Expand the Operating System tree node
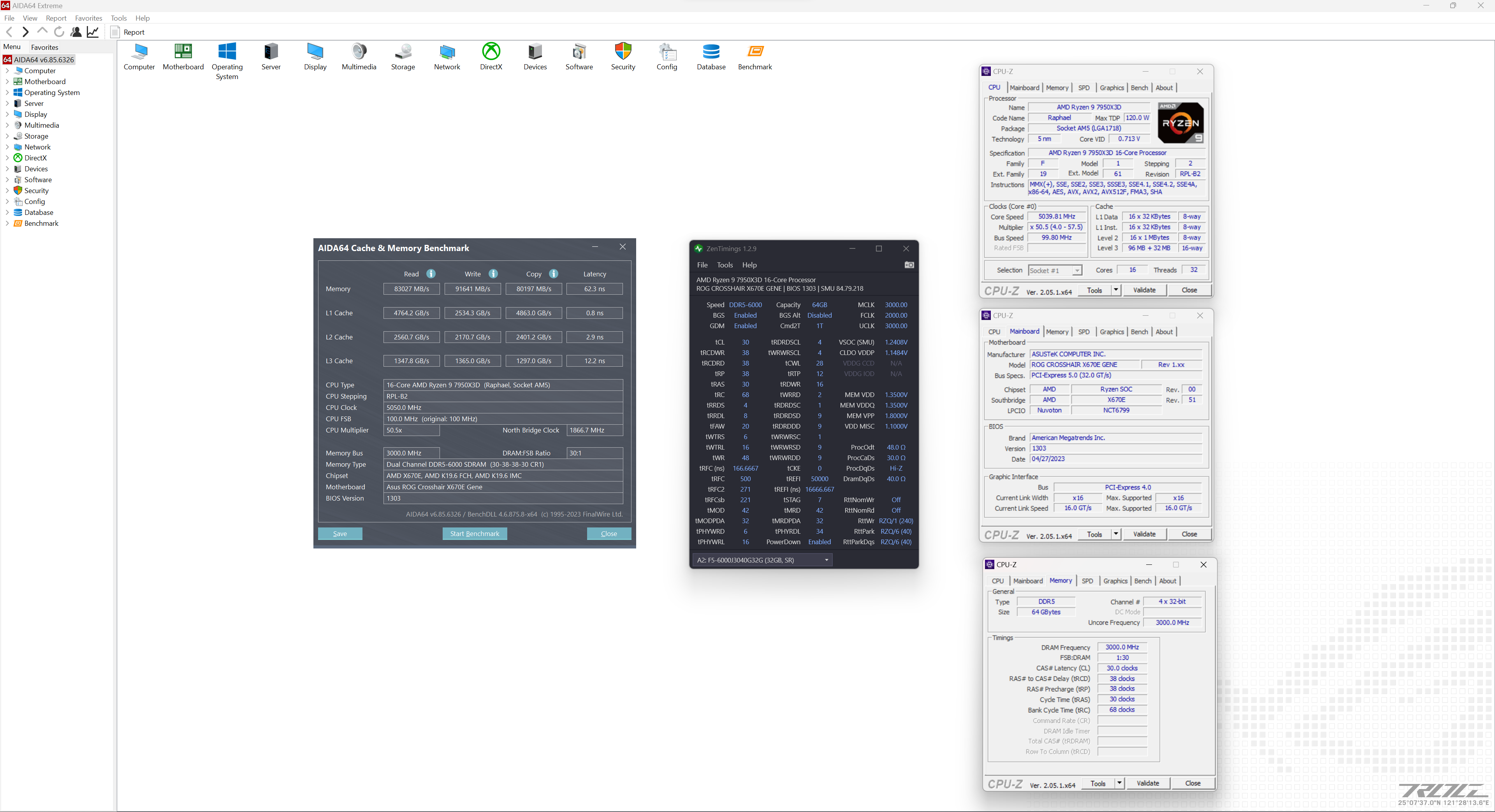Image resolution: width=1495 pixels, height=812 pixels. [7, 93]
